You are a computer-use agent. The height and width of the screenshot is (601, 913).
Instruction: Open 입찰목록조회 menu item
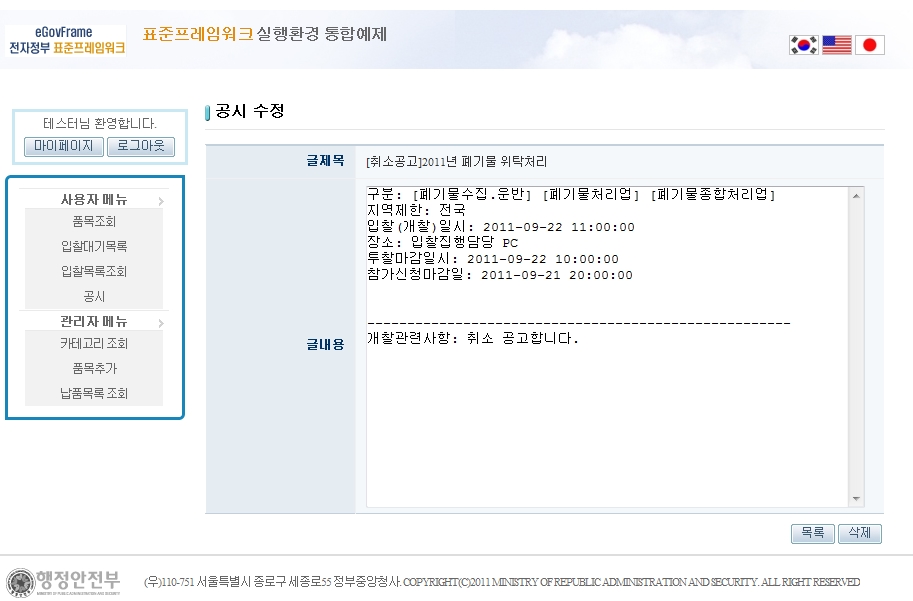click(94, 272)
